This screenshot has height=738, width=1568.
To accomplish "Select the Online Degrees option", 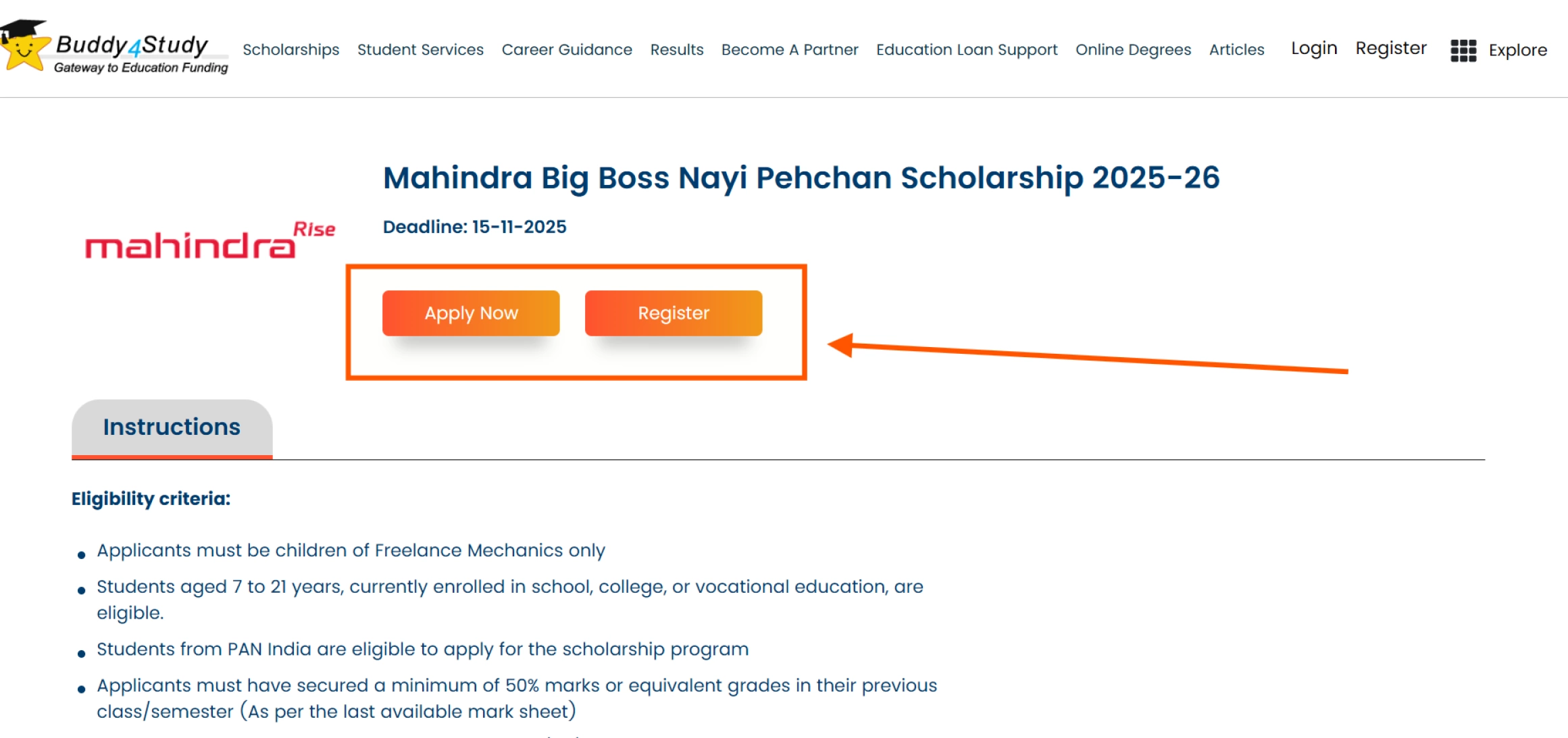I will (x=1133, y=49).
